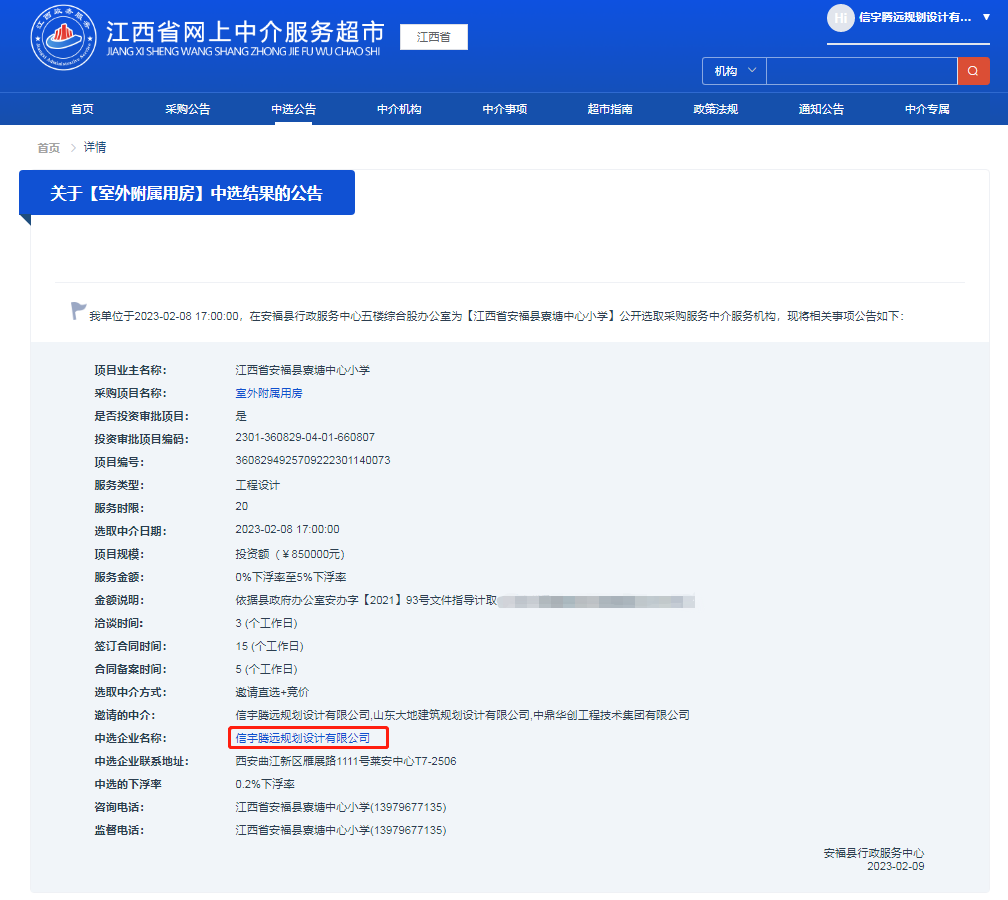Screen dimensions: 1008x900
Task: Open the 政策法规 navigation tab
Action: 718,108
